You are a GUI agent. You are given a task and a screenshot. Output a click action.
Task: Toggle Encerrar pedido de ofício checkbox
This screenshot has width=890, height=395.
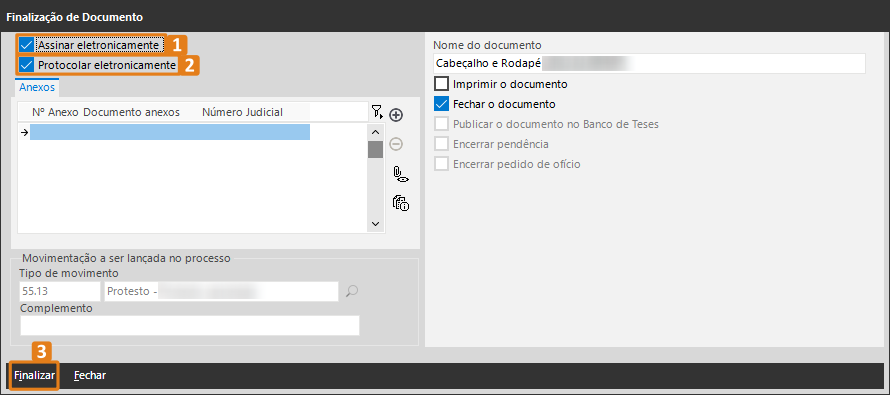(x=441, y=164)
